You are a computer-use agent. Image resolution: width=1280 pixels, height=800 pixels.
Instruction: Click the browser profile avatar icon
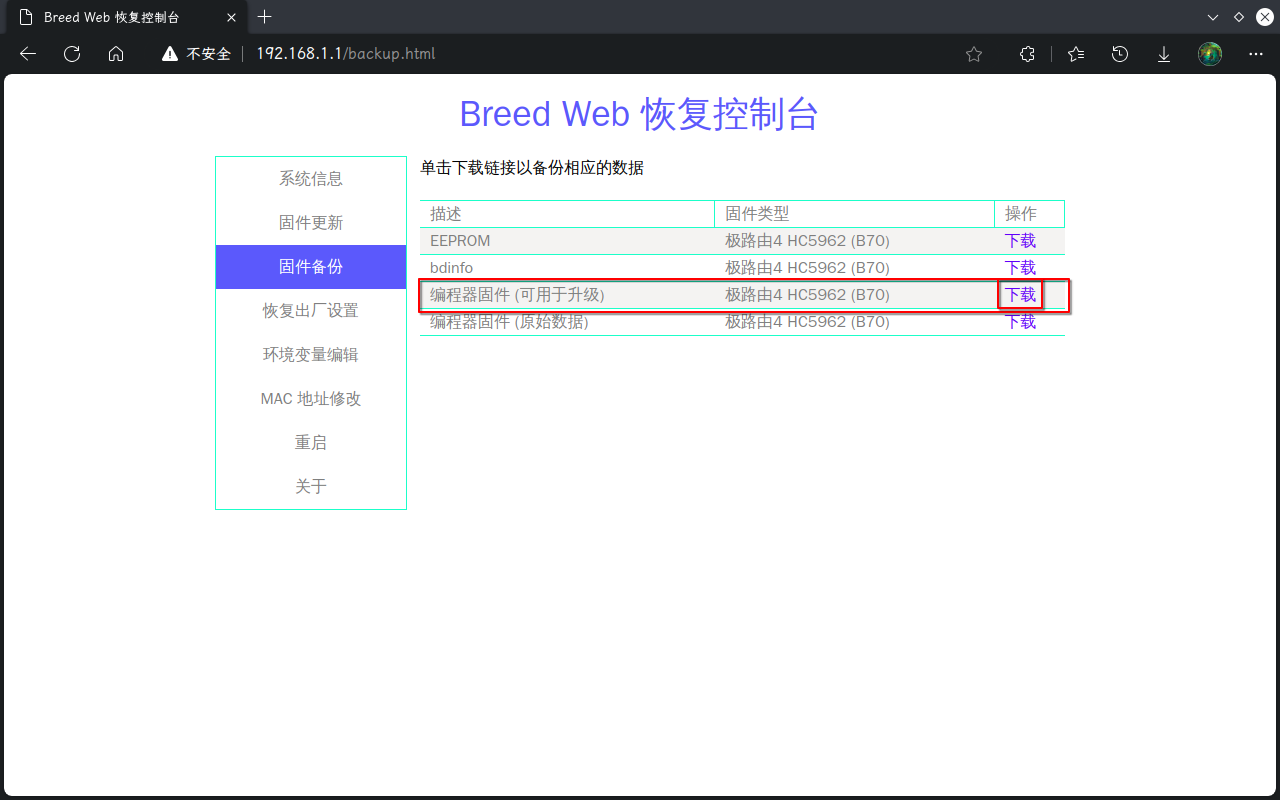(x=1210, y=54)
